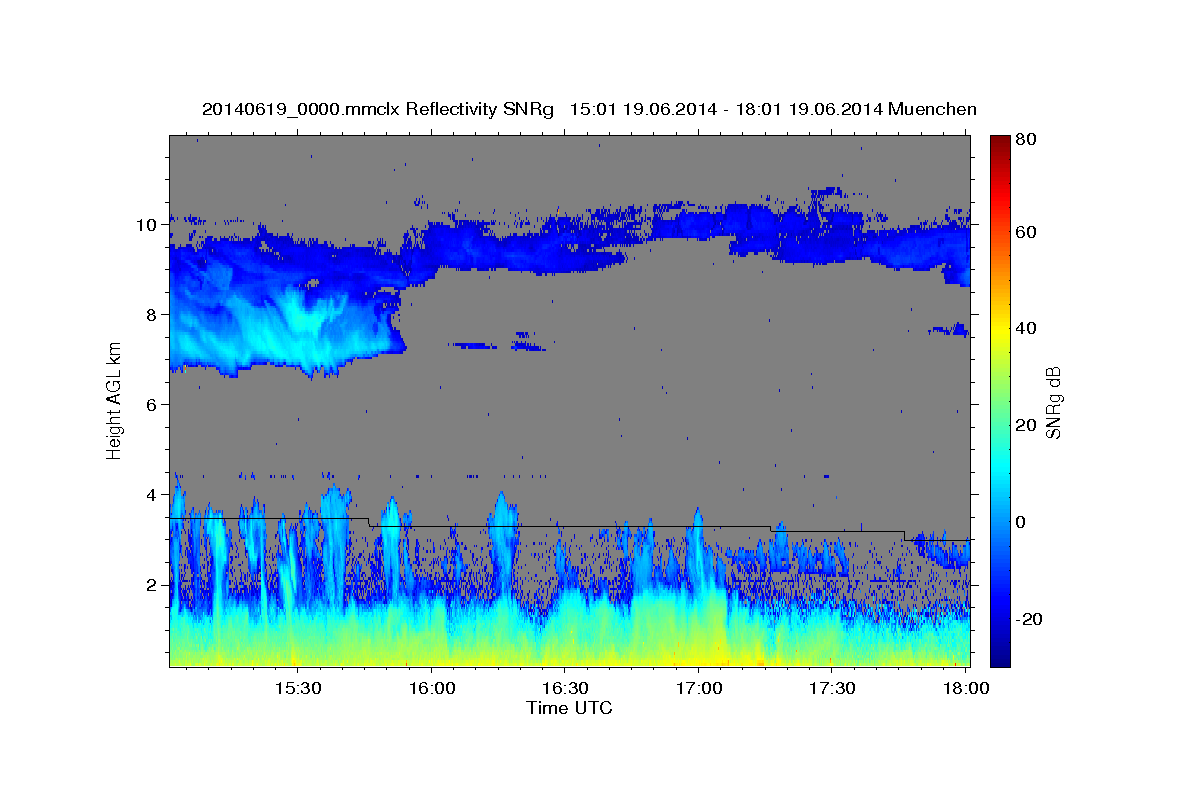Click the plot title starting 20140619_0000.mmclx

[589, 109]
